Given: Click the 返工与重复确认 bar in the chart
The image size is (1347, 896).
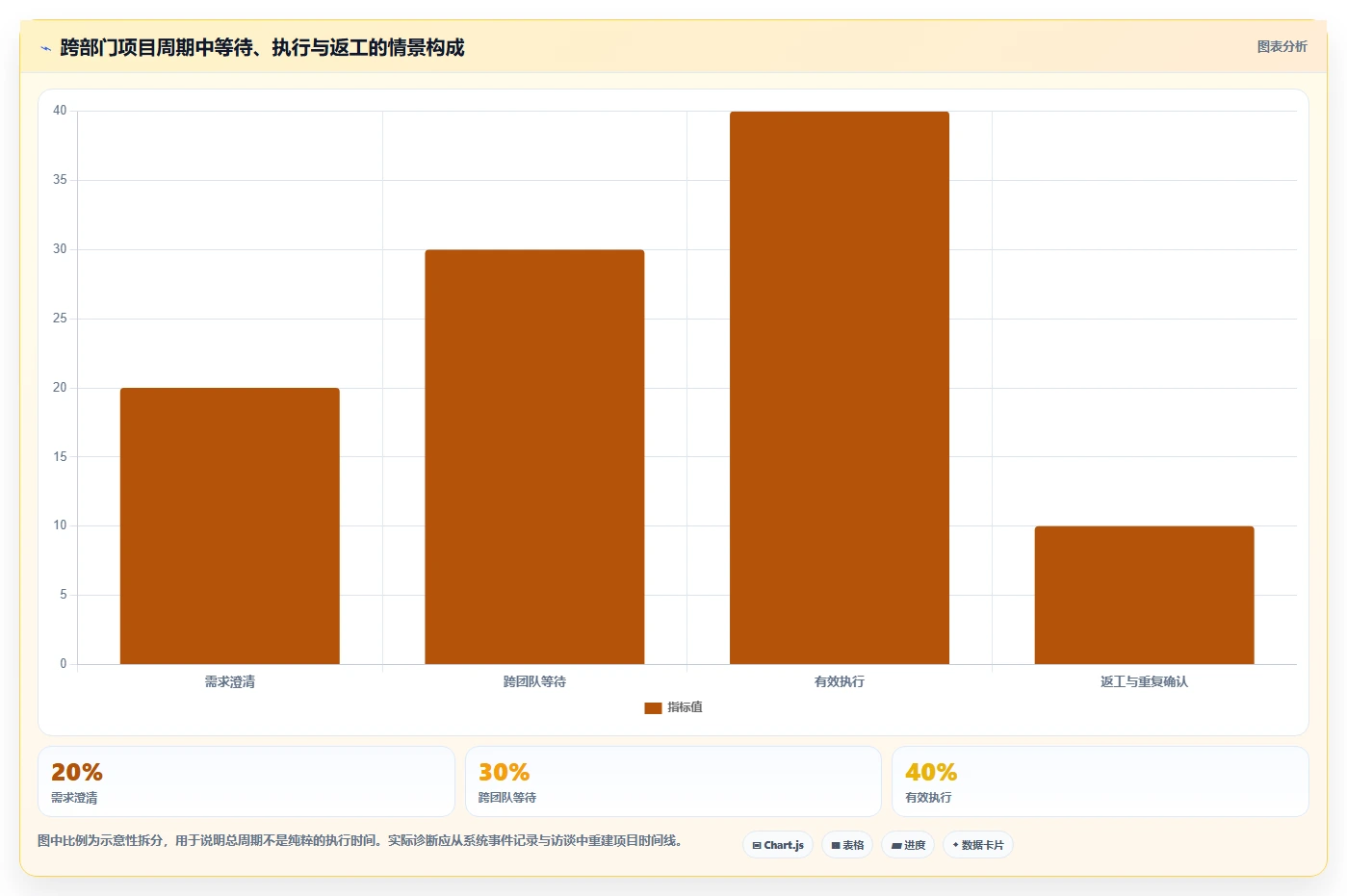Looking at the screenshot, I should tap(1144, 595).
